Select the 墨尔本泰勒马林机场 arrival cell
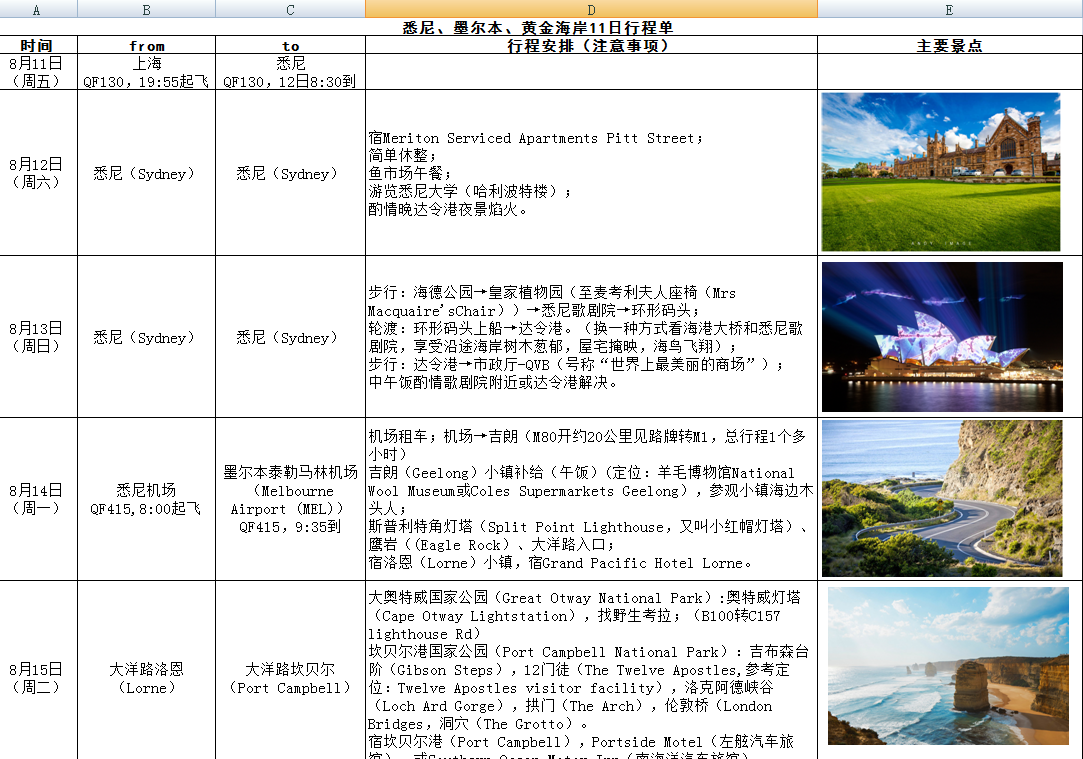 click(290, 499)
